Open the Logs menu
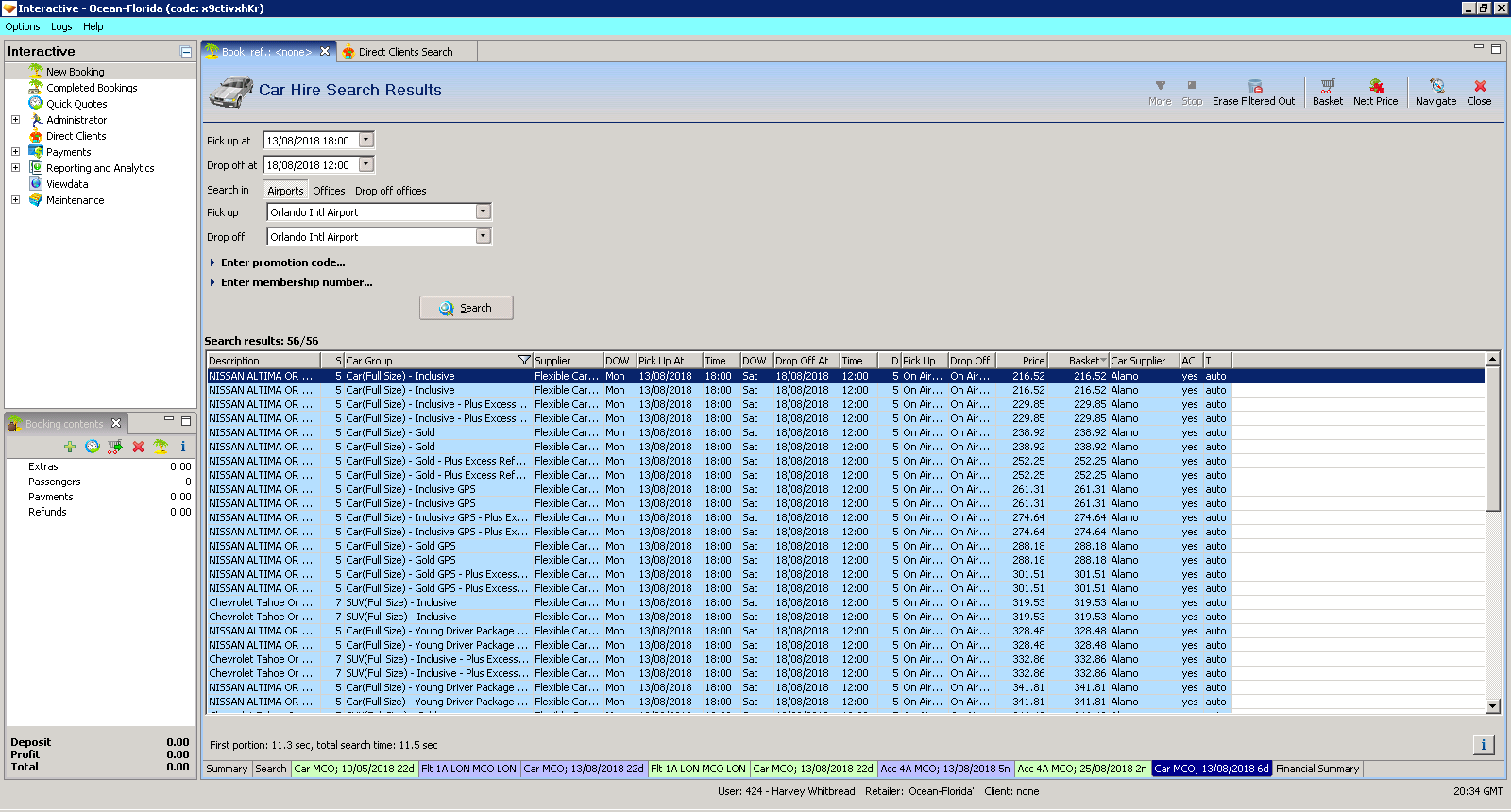The width and height of the screenshot is (1511, 812). pyautogui.click(x=61, y=26)
